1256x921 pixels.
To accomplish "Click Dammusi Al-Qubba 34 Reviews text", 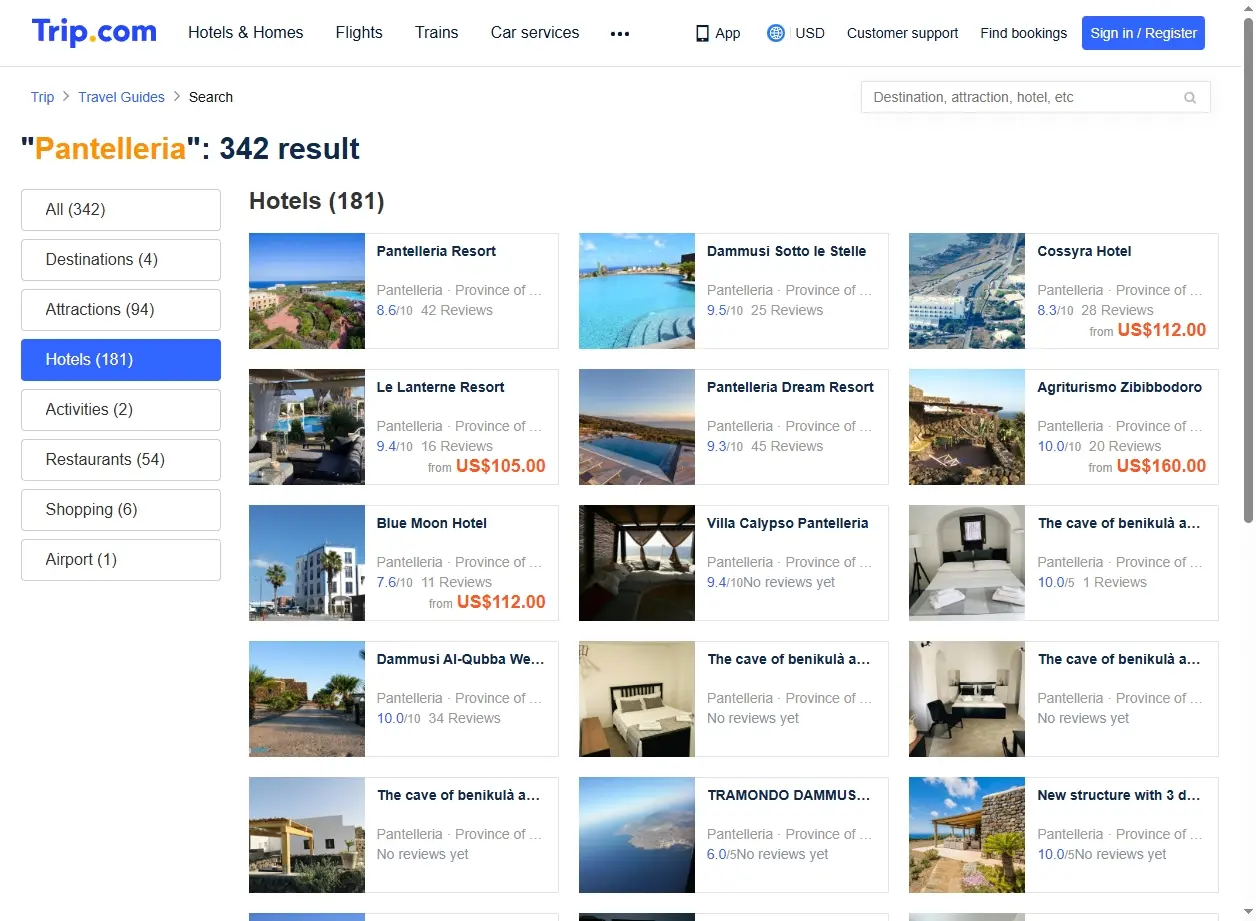I will [x=465, y=718].
